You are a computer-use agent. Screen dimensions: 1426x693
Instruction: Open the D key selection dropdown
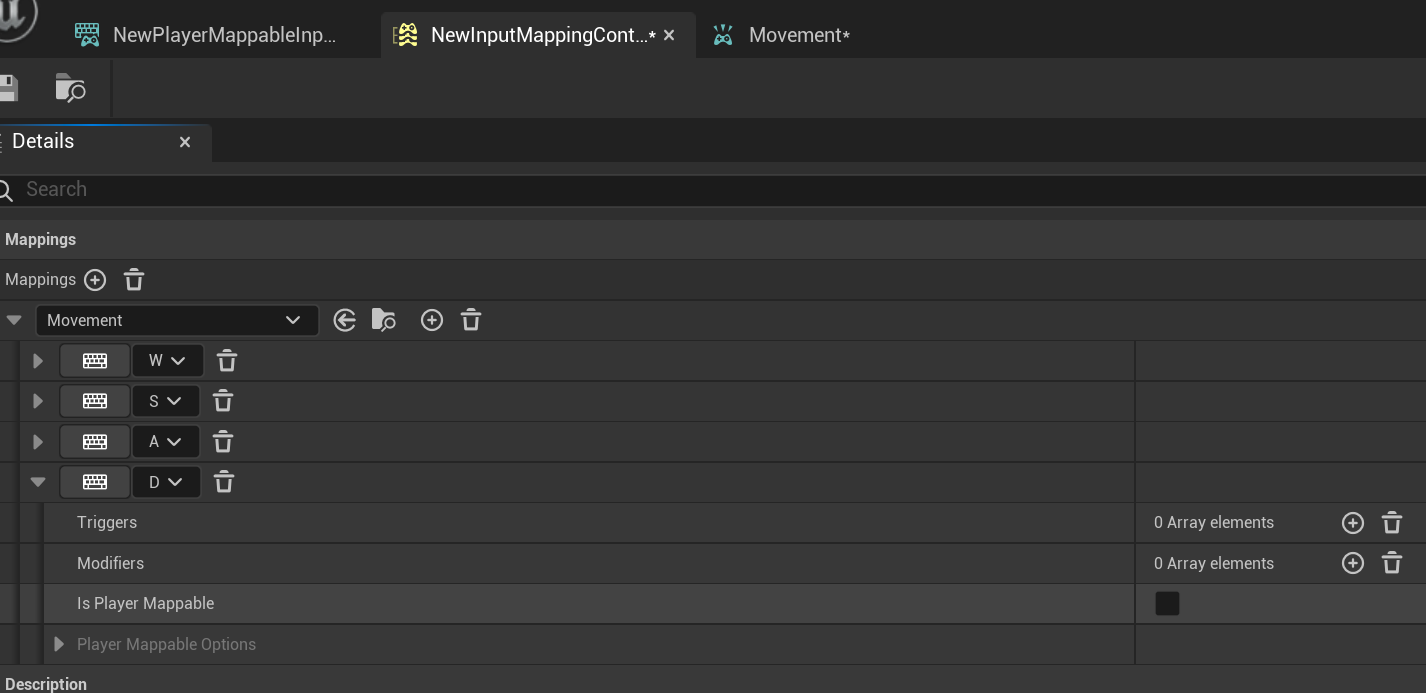pyautogui.click(x=166, y=482)
